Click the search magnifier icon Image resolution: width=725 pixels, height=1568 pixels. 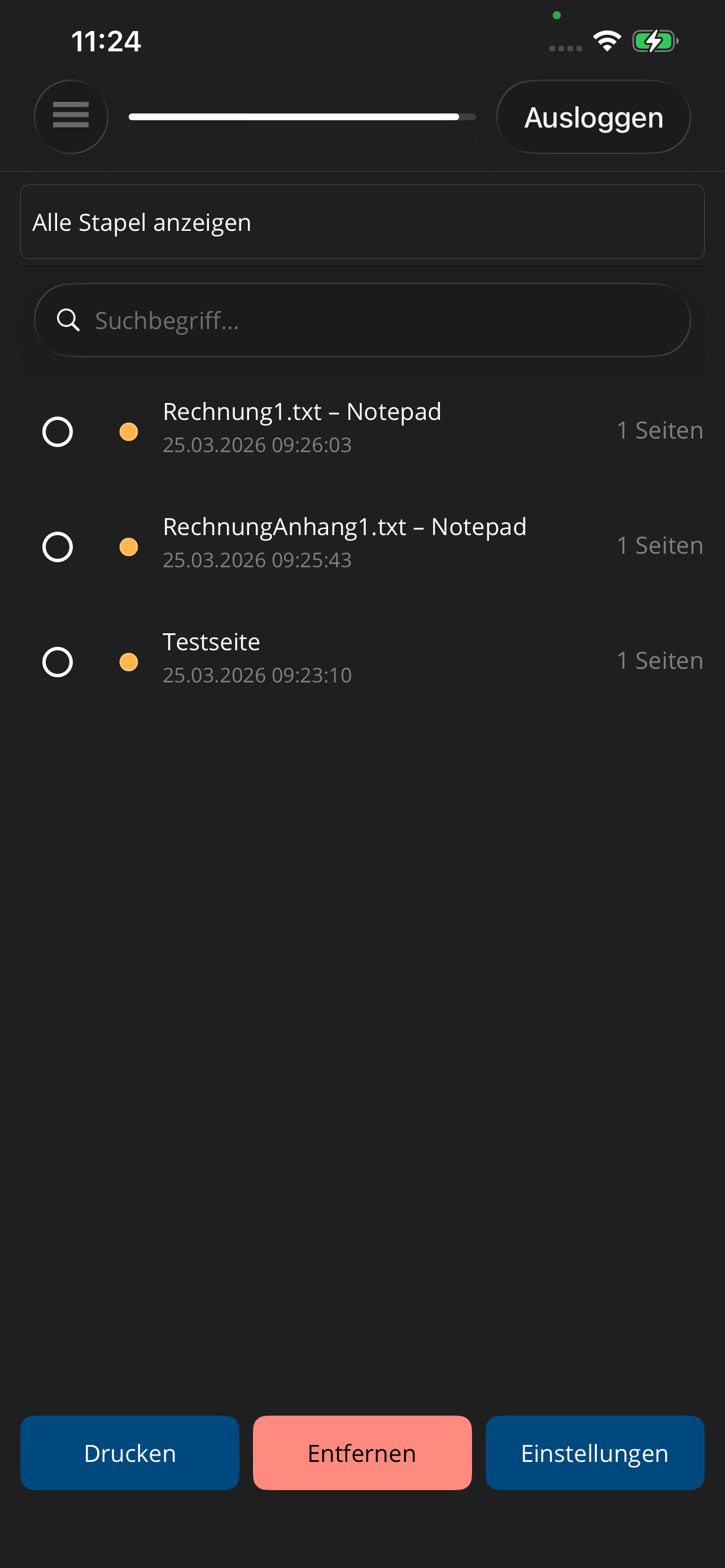tap(68, 319)
